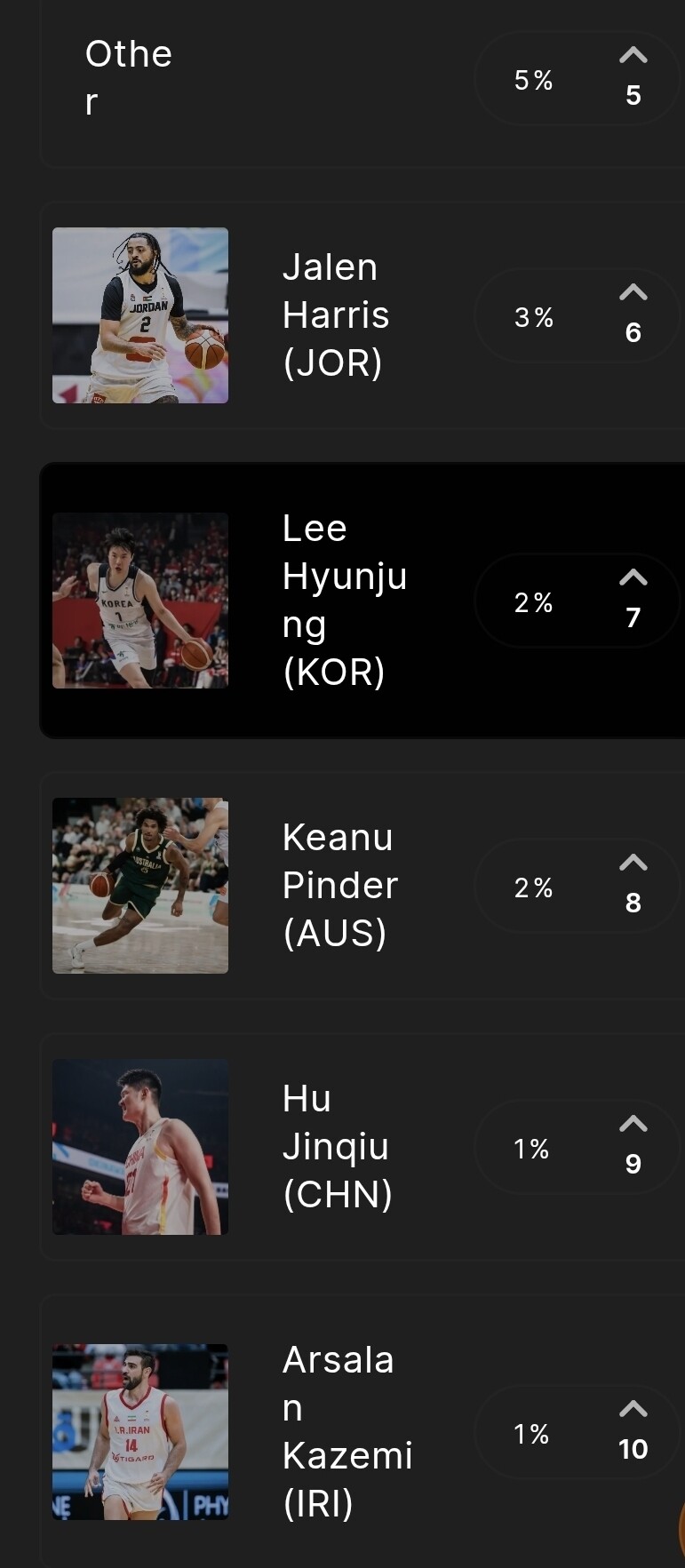This screenshot has height=1568, width=685.
Task: Open Lee Hyunjung player photo
Action: coord(140,601)
